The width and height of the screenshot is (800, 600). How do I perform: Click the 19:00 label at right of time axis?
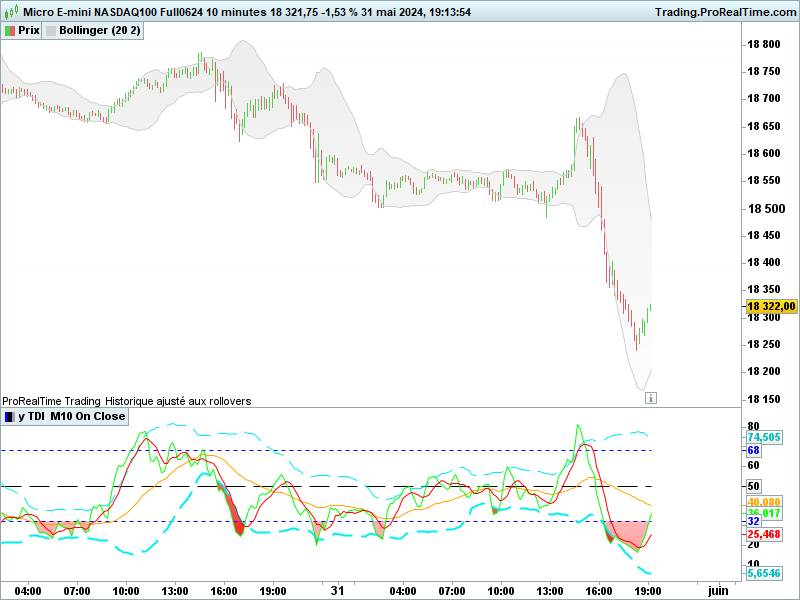(647, 591)
